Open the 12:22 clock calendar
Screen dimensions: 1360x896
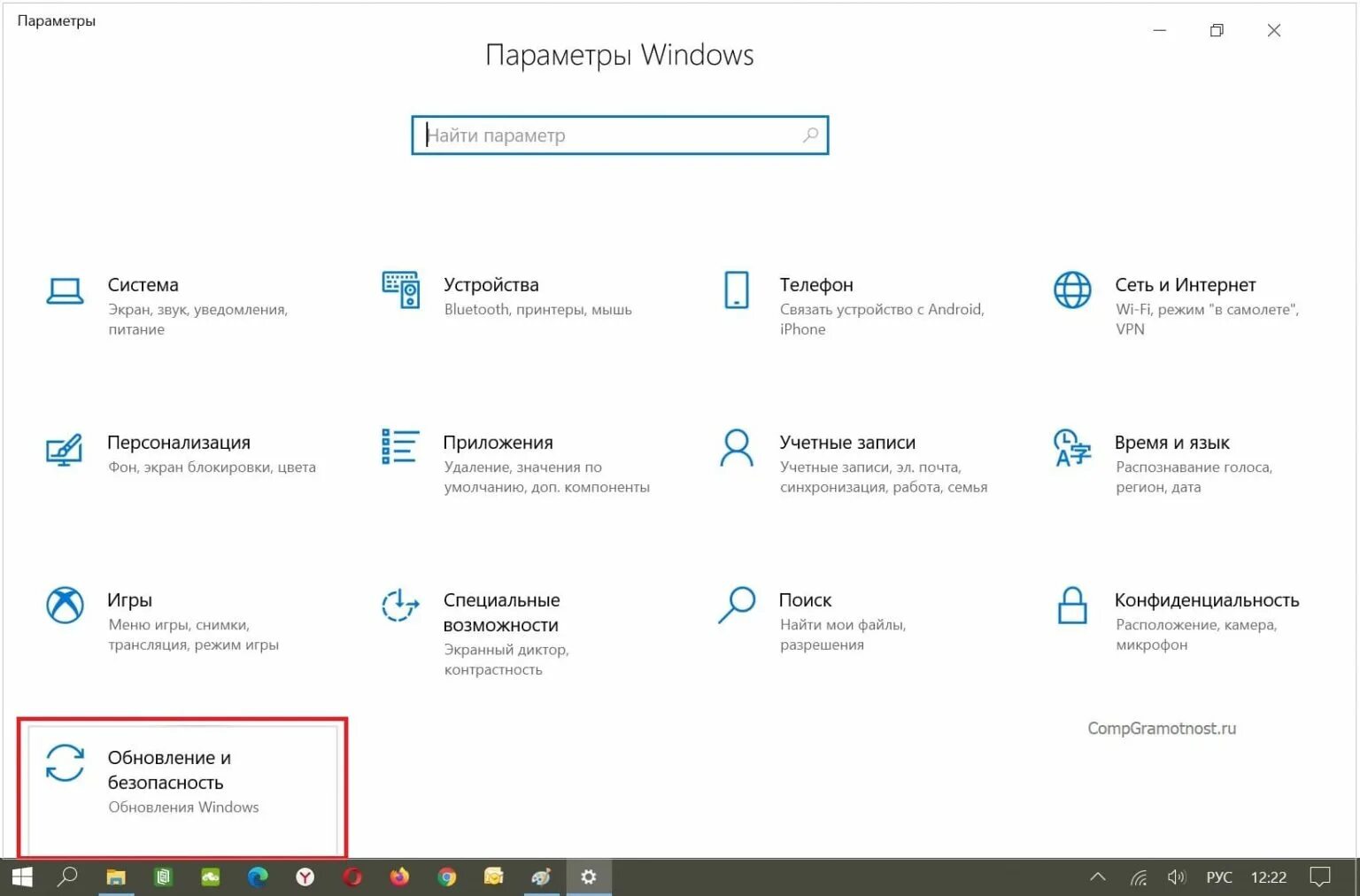[1268, 877]
